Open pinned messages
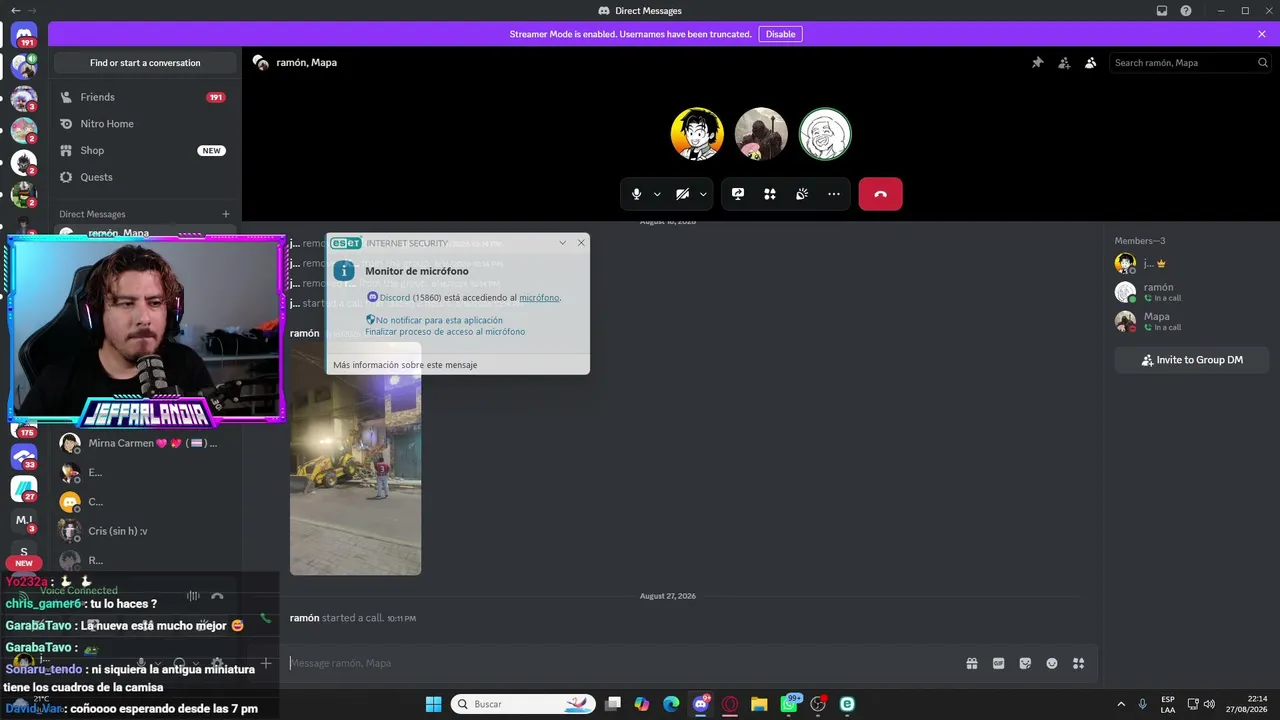The image size is (1280, 720). coord(1037,63)
